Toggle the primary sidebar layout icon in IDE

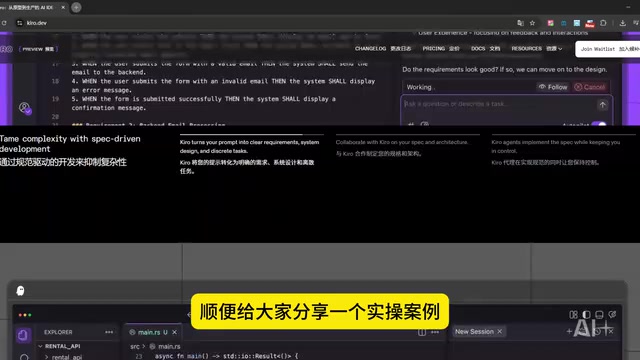tap(587, 314)
